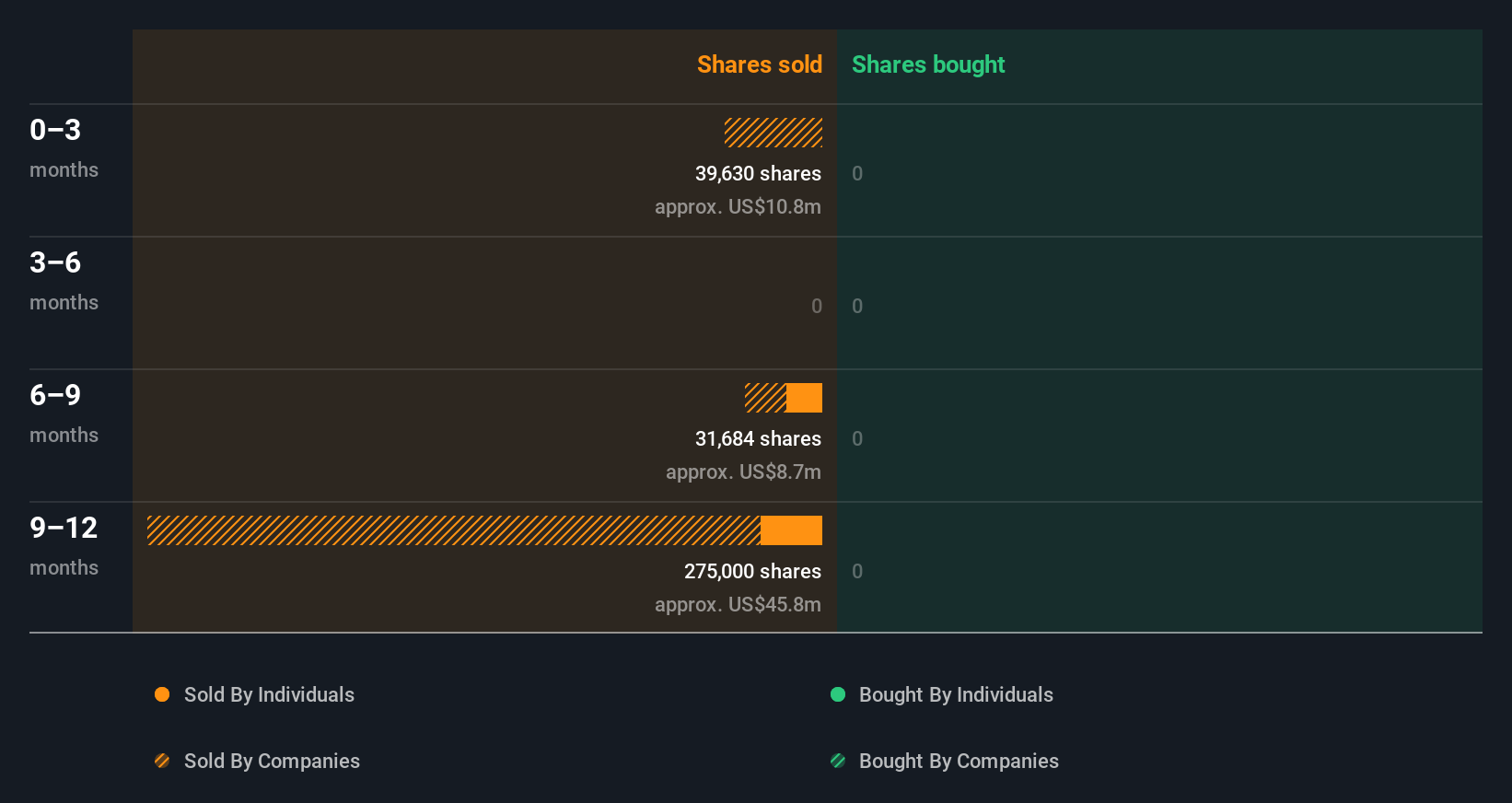
Task: Click the bought zero in the 3–6 months row
Action: coord(857,306)
